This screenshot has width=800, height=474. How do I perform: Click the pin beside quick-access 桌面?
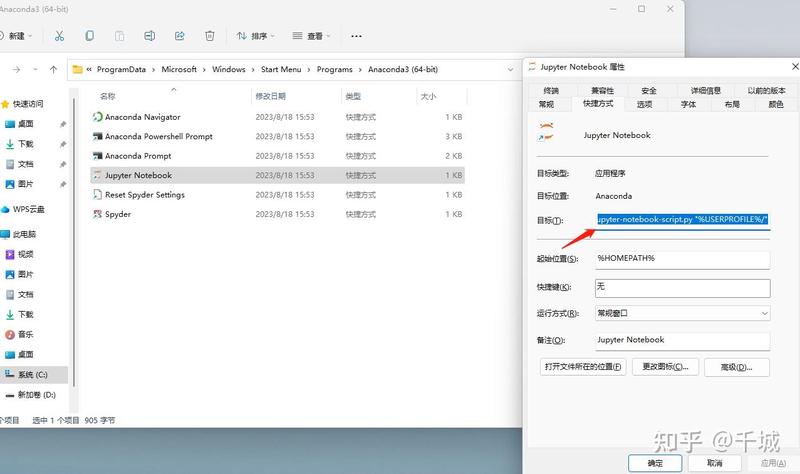tap(63, 124)
